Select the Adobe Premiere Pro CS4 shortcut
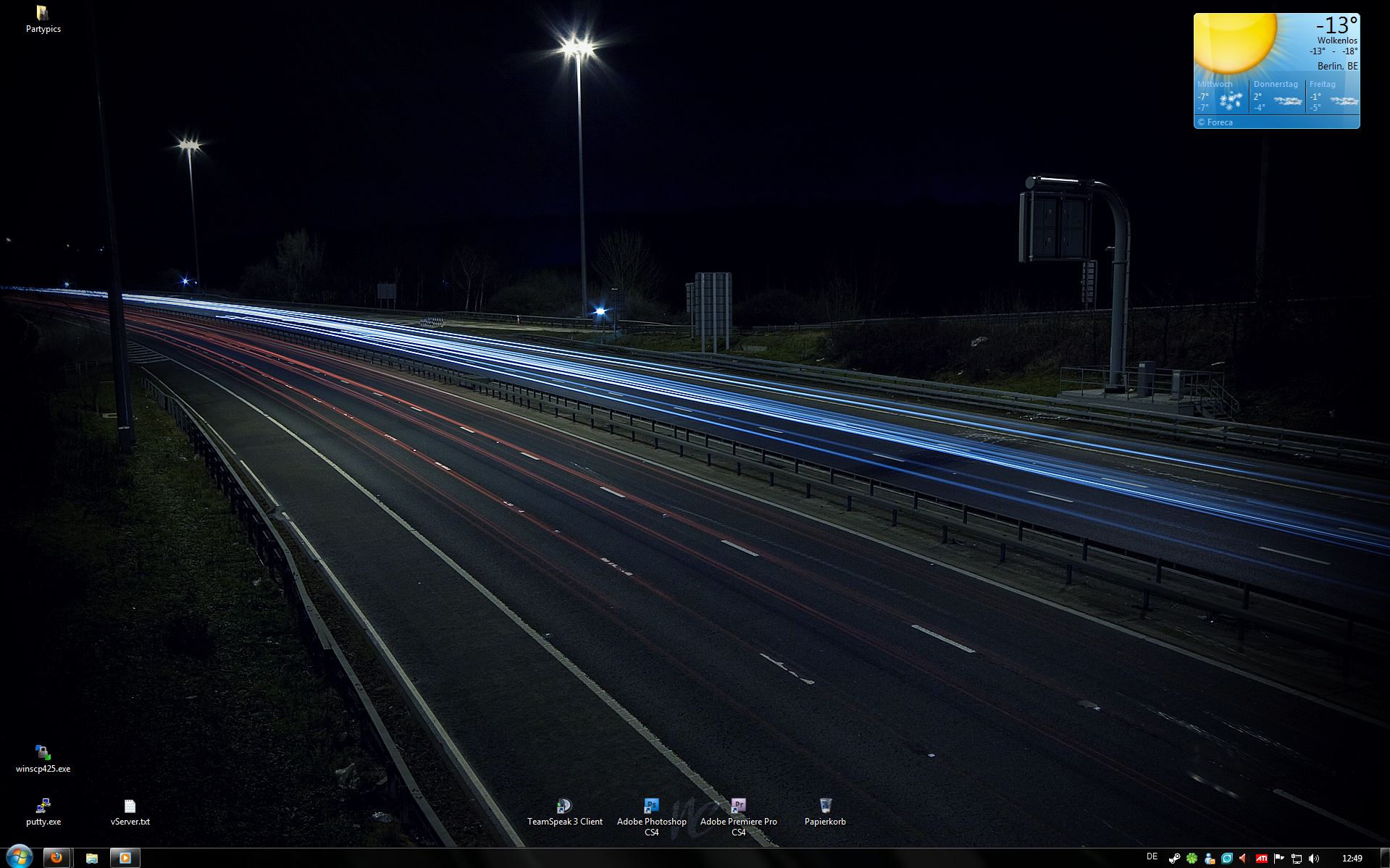The height and width of the screenshot is (868, 1390). tap(738, 806)
